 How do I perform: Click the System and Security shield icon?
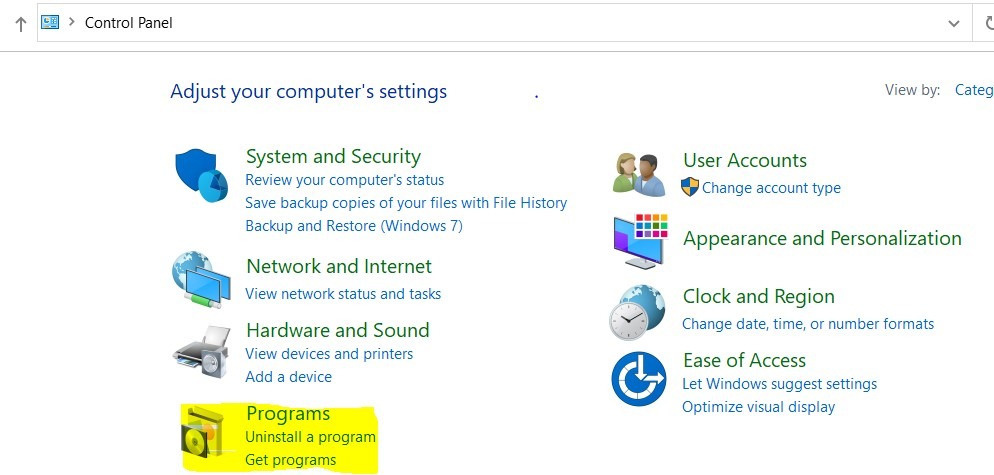point(202,177)
